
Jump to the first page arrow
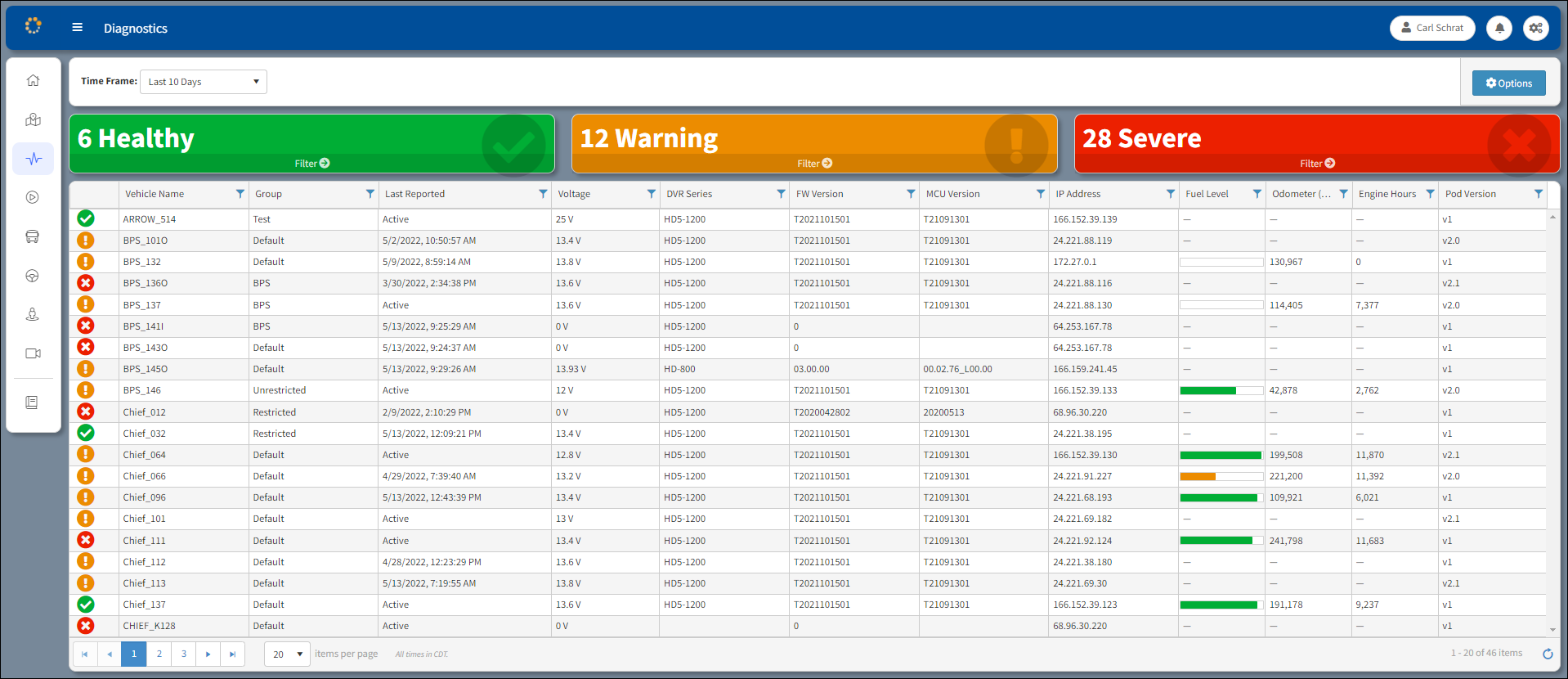point(85,654)
